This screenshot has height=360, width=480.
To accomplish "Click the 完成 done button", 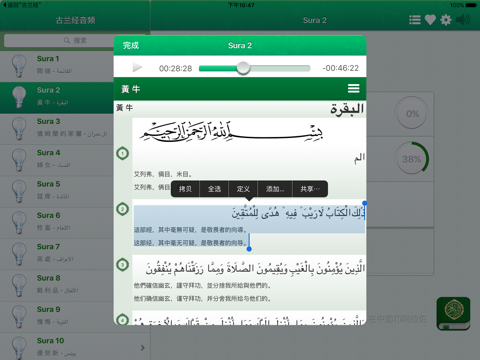I will coord(131,45).
